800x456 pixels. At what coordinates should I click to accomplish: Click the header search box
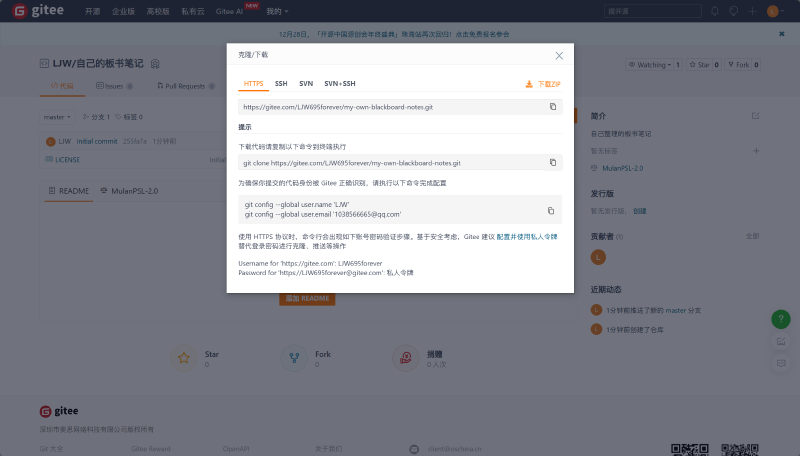(653, 11)
